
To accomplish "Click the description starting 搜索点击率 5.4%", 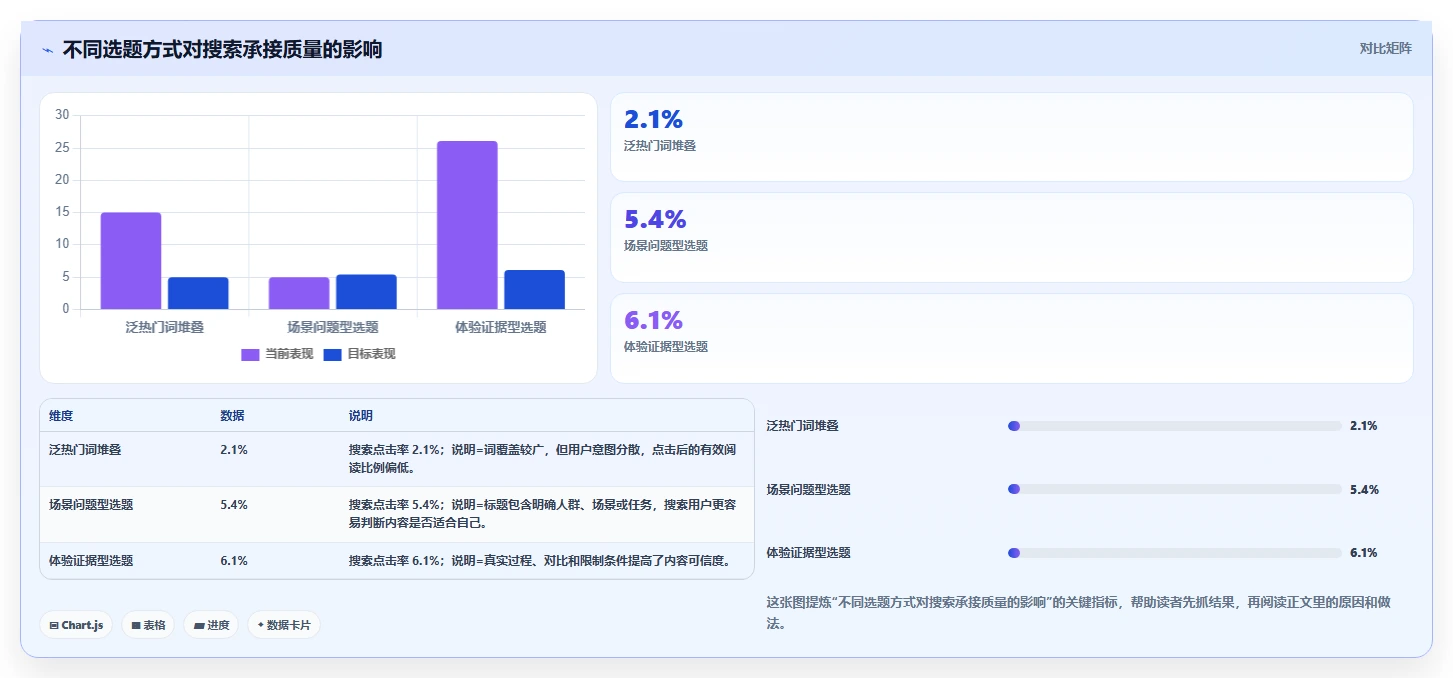I will coord(543,514).
